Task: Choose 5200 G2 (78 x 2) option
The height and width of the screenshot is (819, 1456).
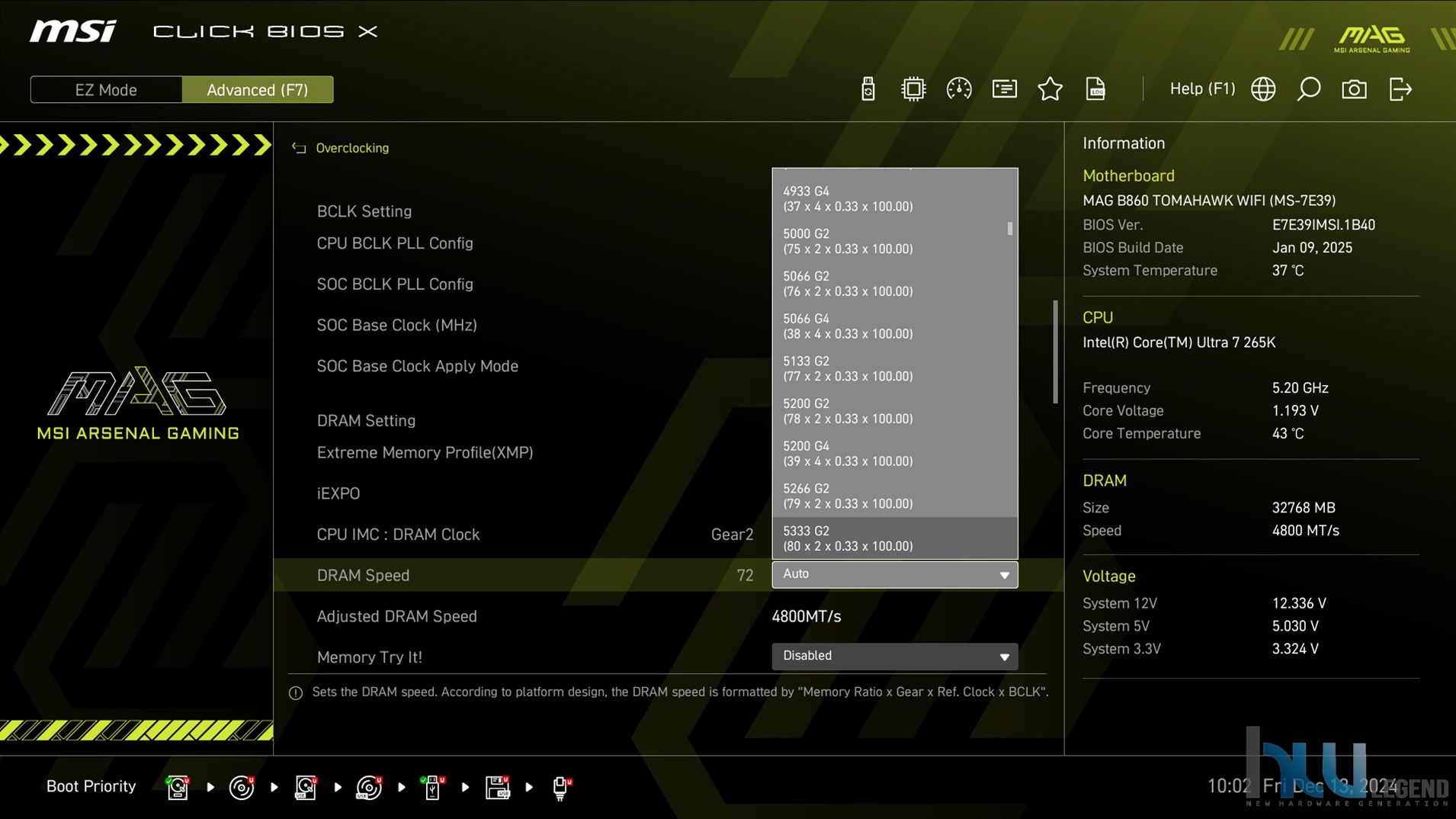Action: tap(894, 411)
